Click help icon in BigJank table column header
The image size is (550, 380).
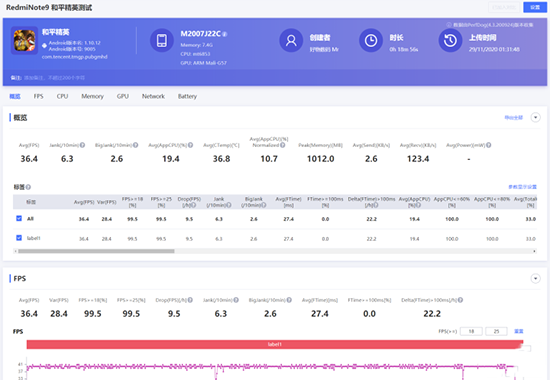coord(264,205)
